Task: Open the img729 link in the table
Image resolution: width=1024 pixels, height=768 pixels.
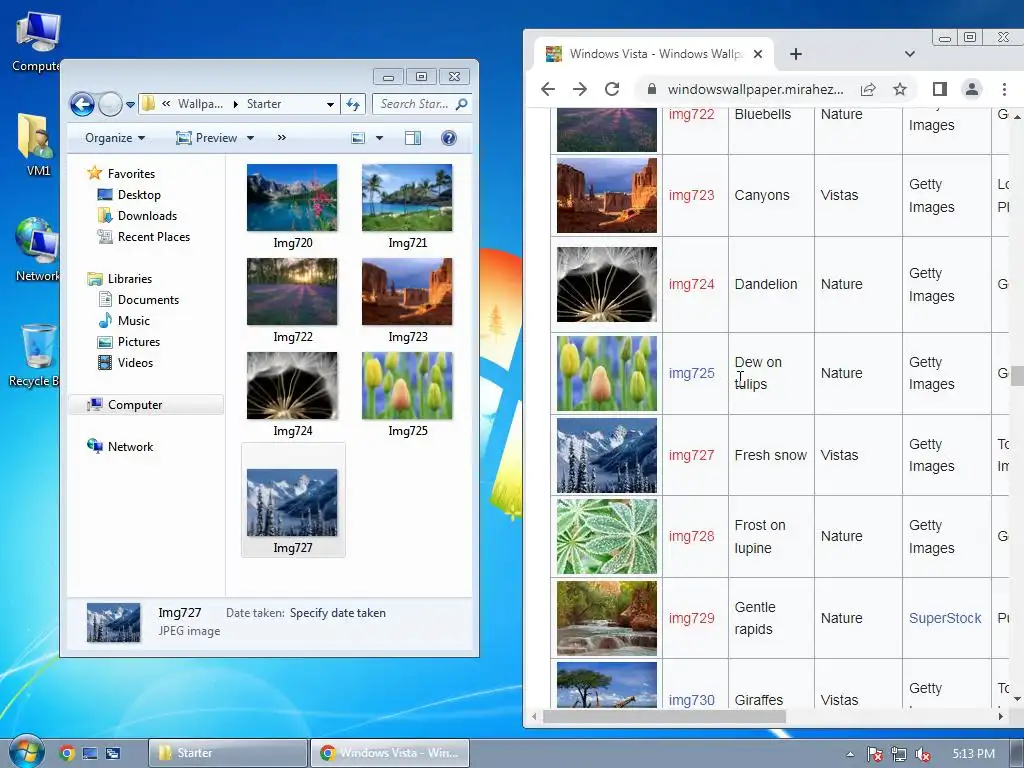Action: click(692, 618)
